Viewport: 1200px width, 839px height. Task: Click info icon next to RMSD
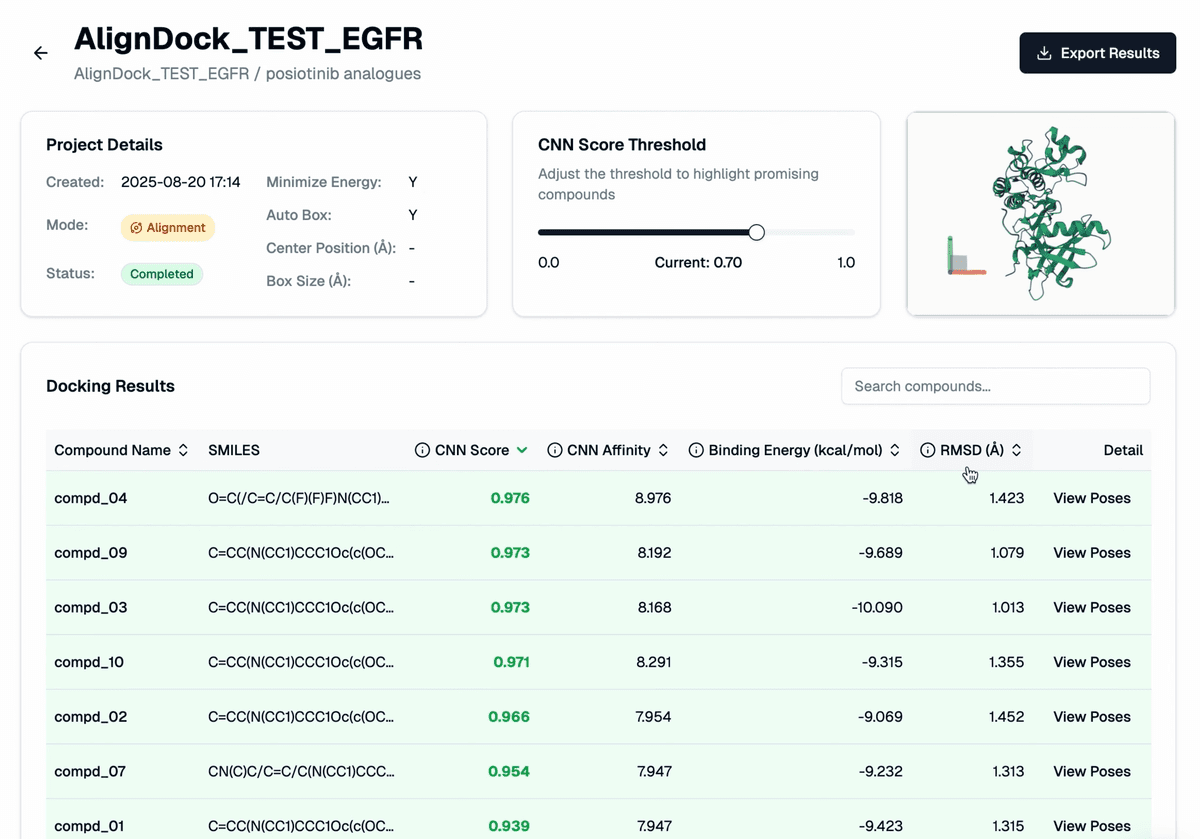(927, 450)
